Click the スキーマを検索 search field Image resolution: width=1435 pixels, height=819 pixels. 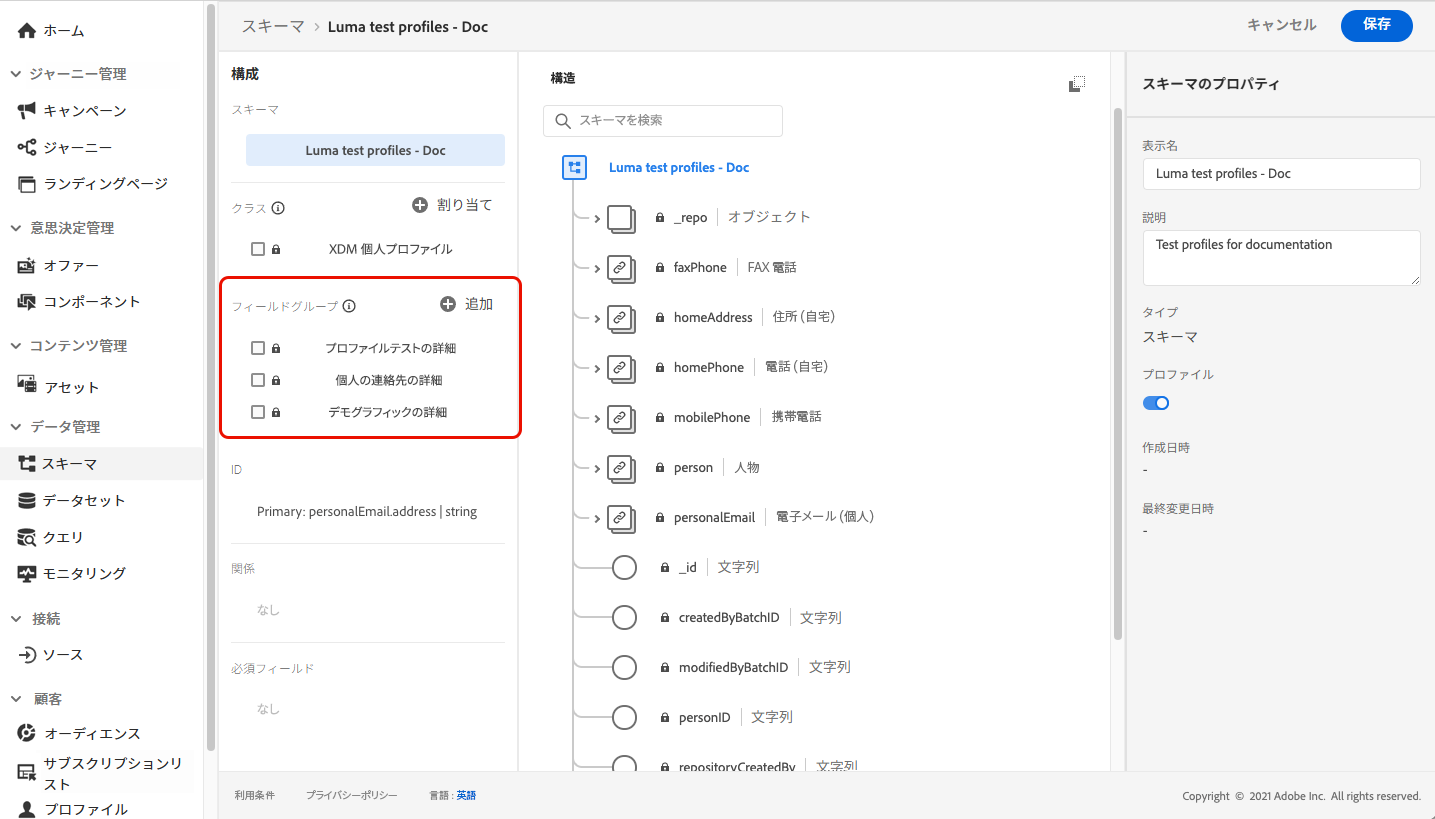pyautogui.click(x=663, y=120)
